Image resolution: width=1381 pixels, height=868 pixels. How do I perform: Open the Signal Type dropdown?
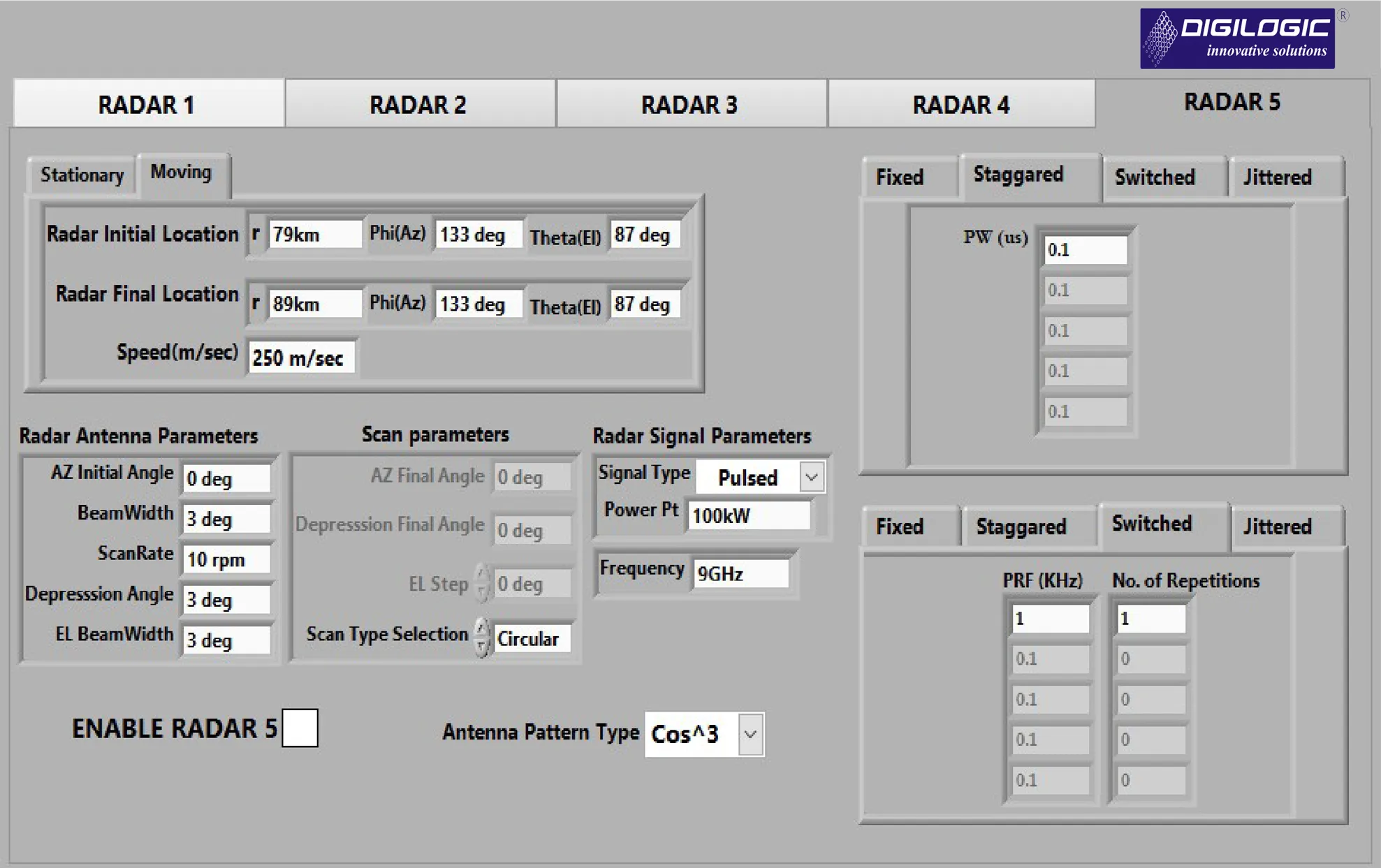pyautogui.click(x=811, y=478)
